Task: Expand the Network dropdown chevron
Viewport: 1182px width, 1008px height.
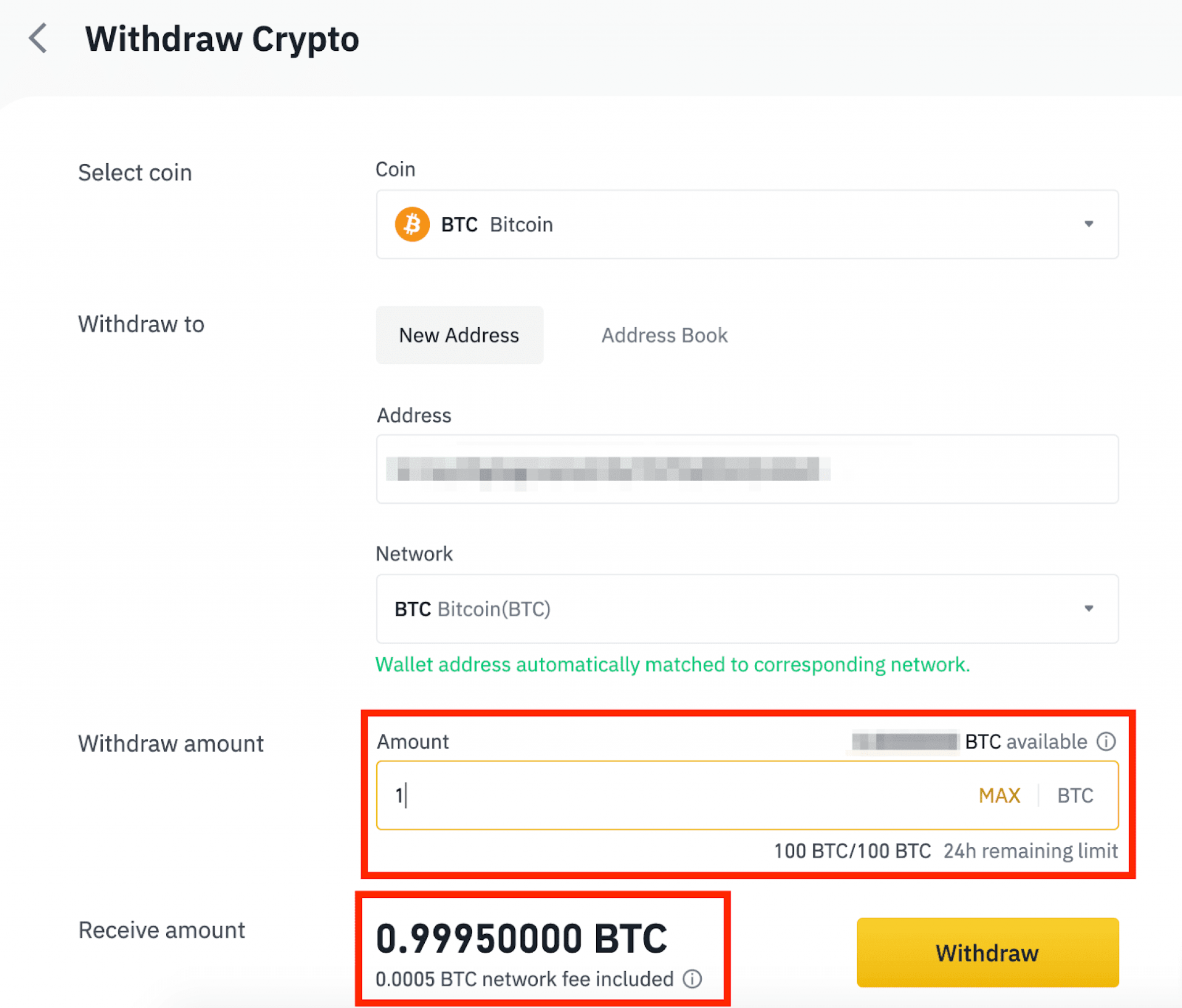Action: (x=1089, y=609)
